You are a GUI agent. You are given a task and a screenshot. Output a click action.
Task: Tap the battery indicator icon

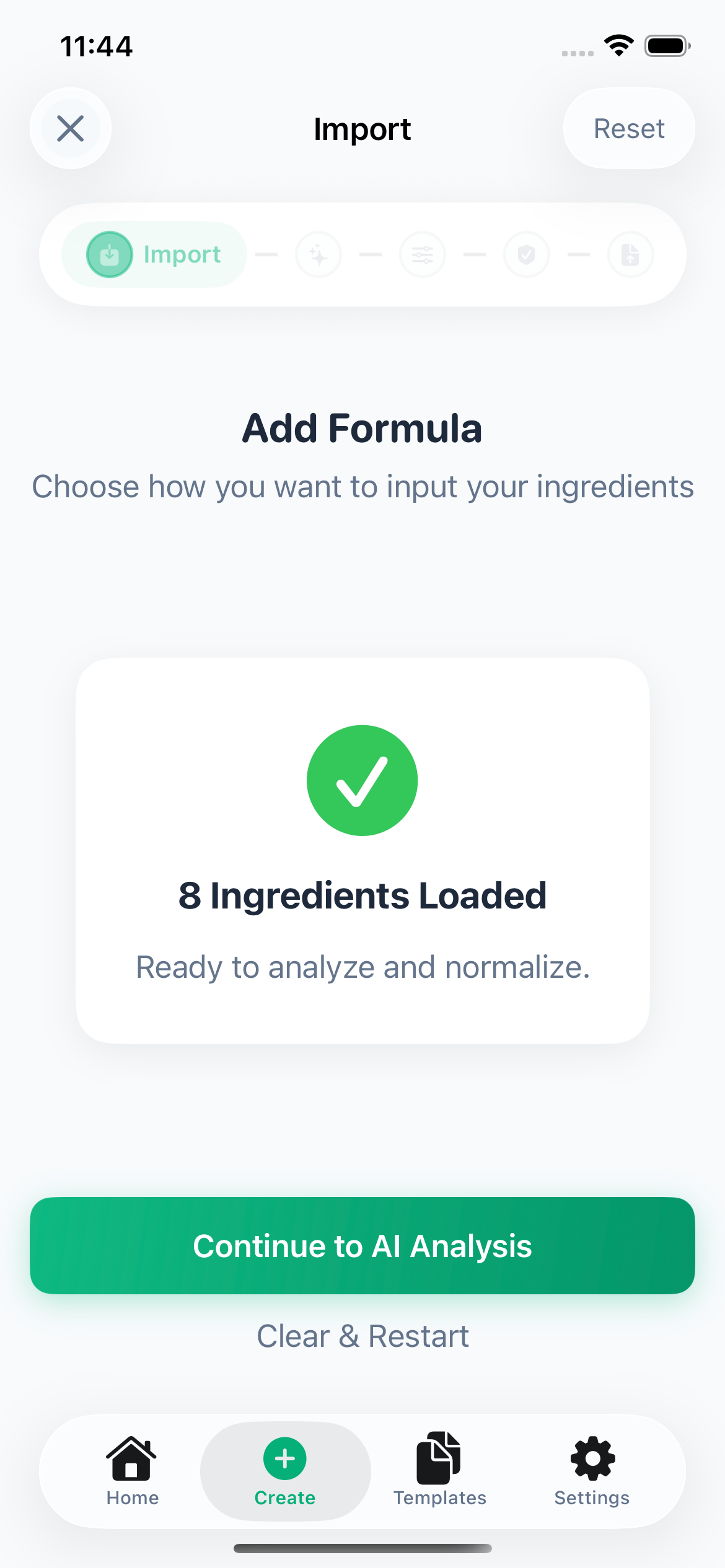click(667, 46)
